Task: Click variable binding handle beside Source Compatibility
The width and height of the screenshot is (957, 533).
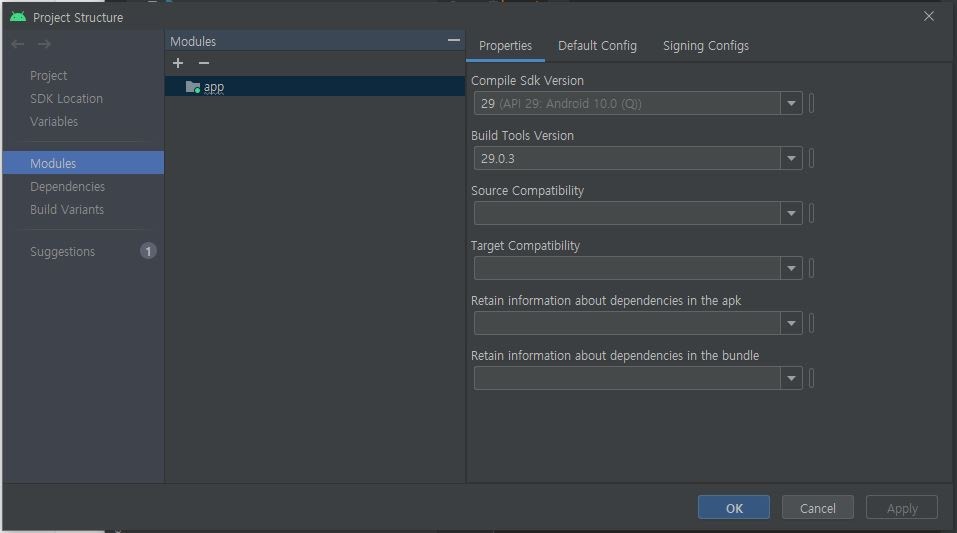Action: 811,213
